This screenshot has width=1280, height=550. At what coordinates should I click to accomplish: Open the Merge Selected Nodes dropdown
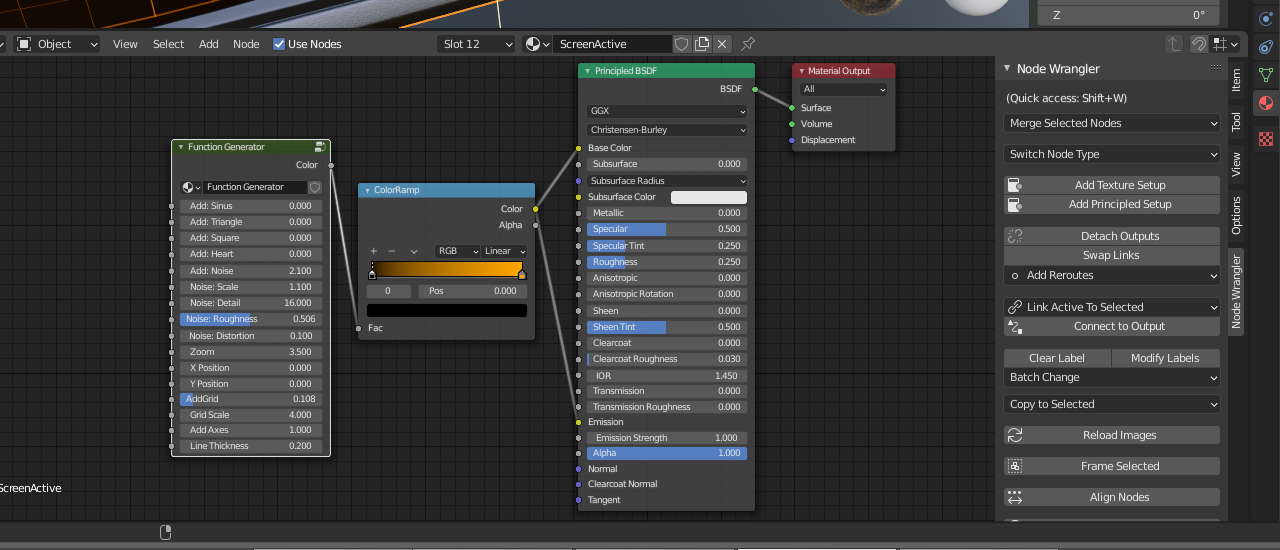[x=1112, y=123]
